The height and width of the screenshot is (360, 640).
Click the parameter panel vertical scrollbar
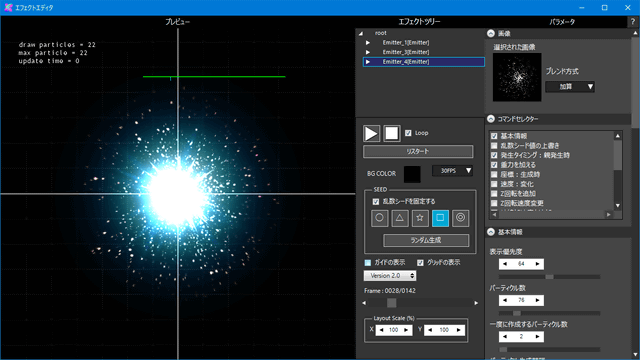[x=635, y=82]
